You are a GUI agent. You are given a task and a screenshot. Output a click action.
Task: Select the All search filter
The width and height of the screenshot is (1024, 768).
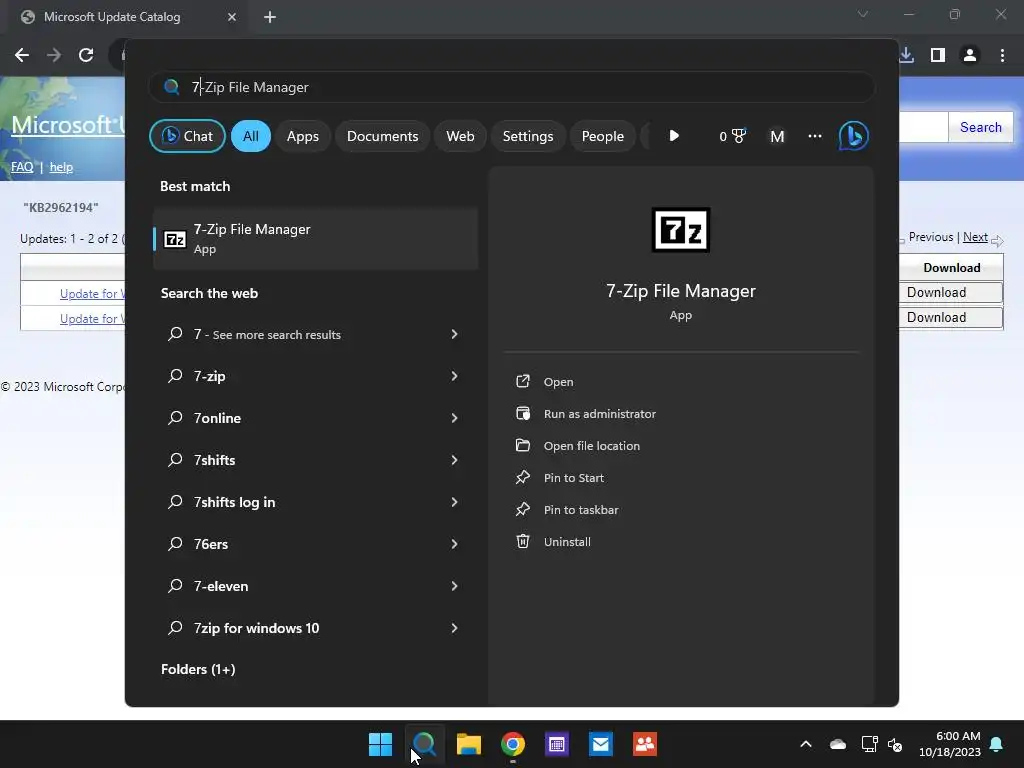251,136
